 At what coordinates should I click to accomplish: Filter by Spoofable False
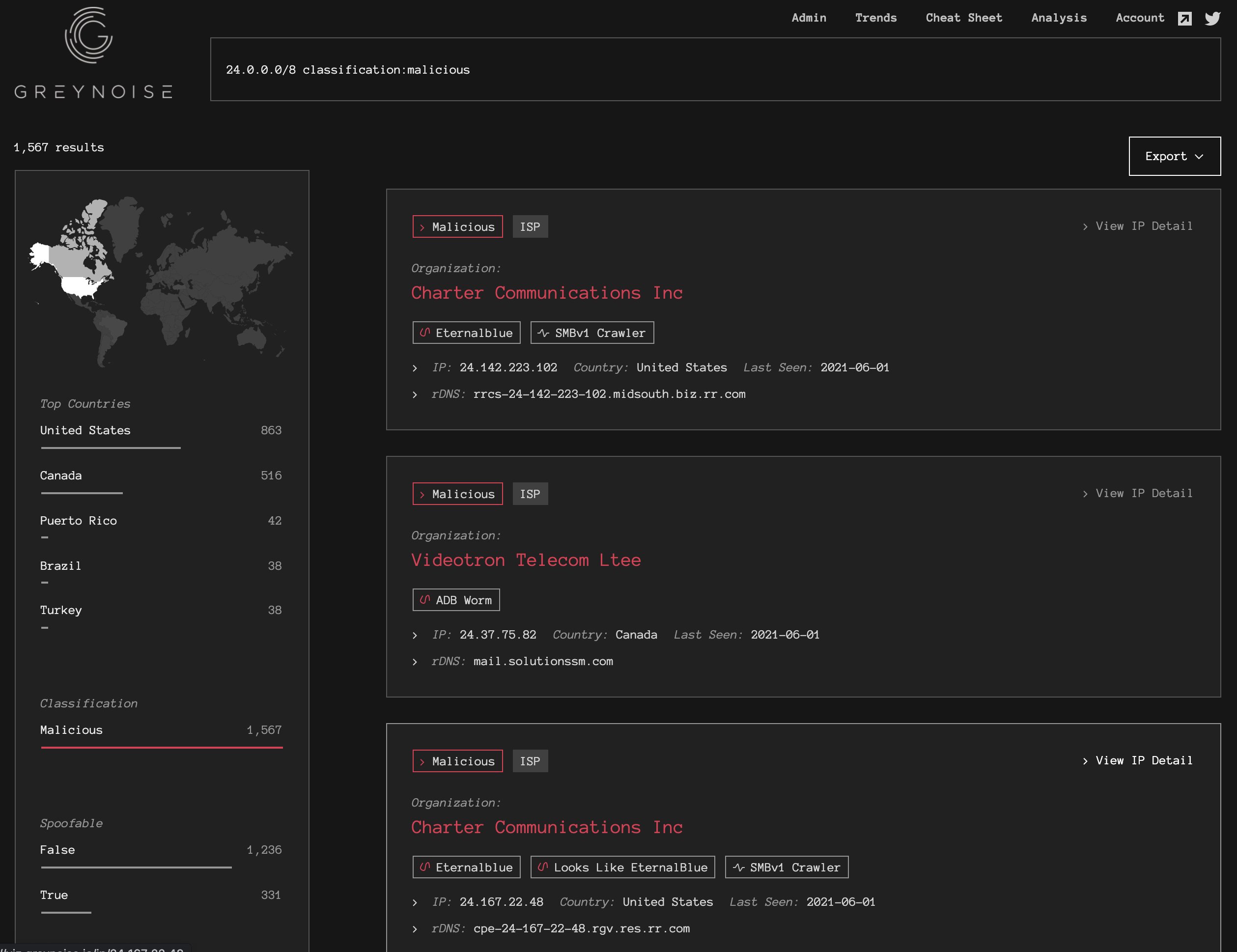[x=57, y=850]
